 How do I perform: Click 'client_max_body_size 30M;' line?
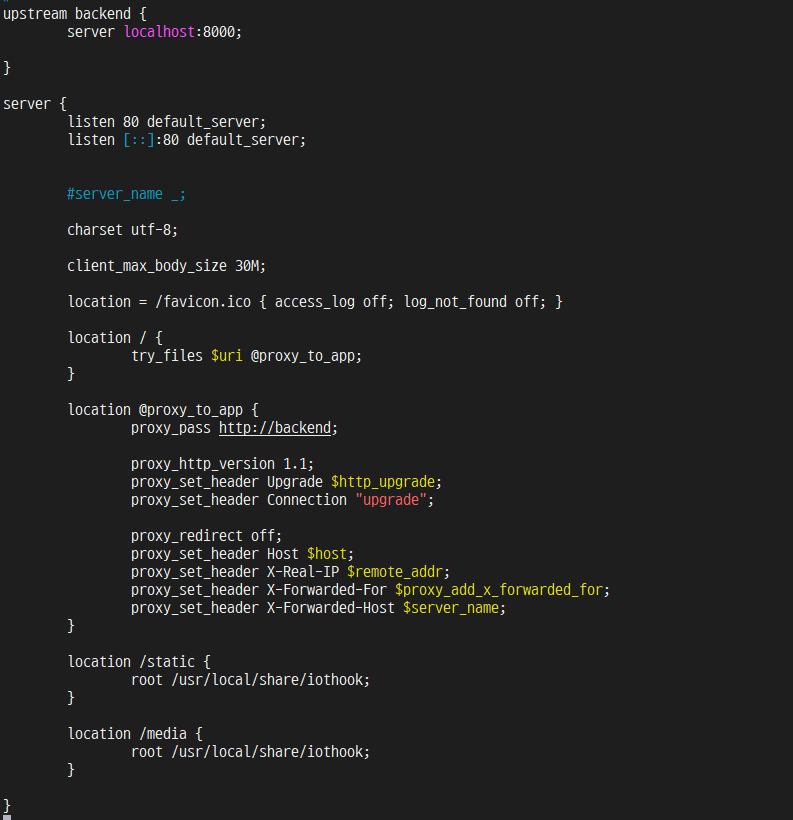pos(167,266)
